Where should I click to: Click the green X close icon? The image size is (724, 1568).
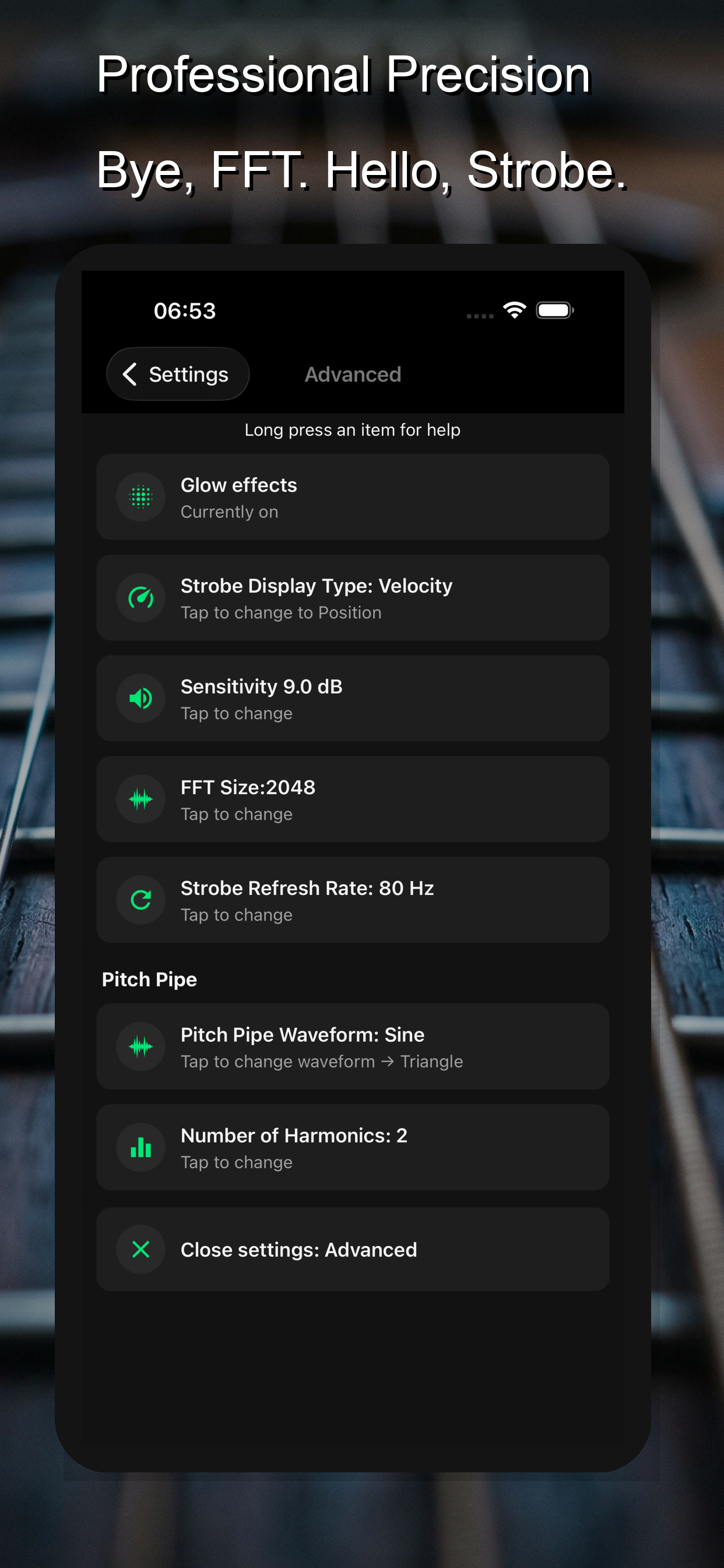pos(140,1249)
